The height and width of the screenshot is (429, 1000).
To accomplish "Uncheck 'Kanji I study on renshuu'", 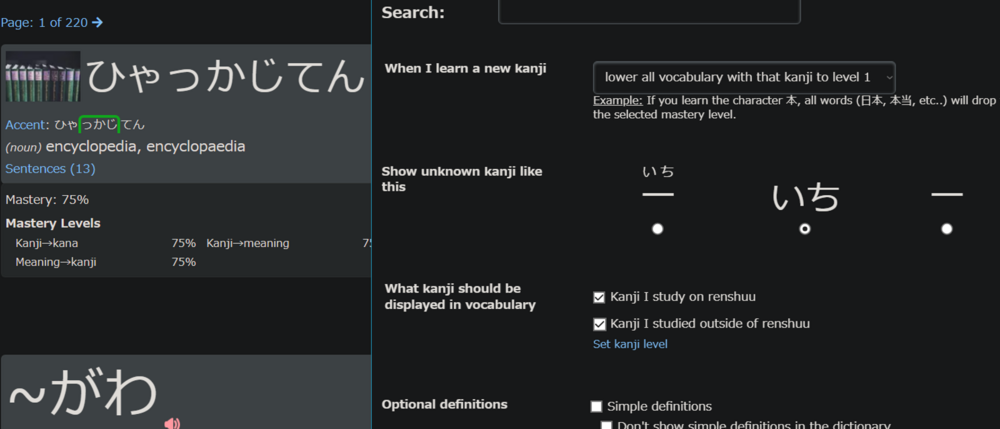I will [599, 297].
